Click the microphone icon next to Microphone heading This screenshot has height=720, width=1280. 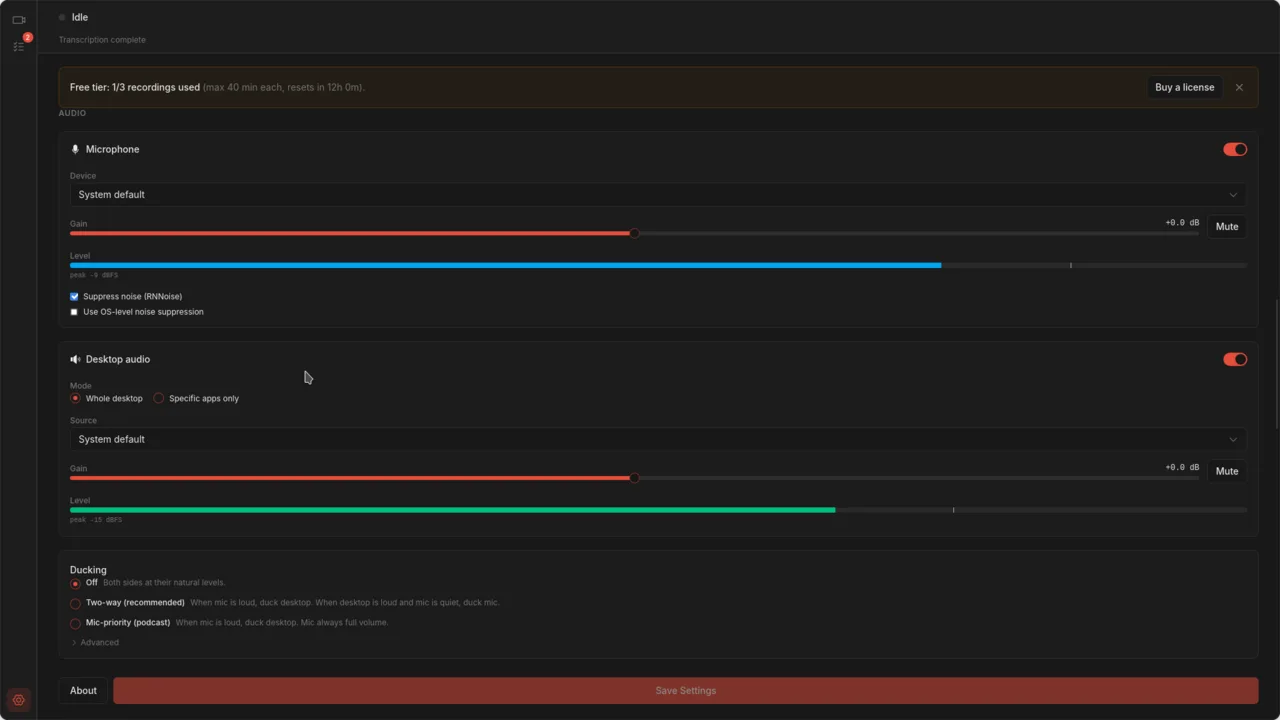75,149
